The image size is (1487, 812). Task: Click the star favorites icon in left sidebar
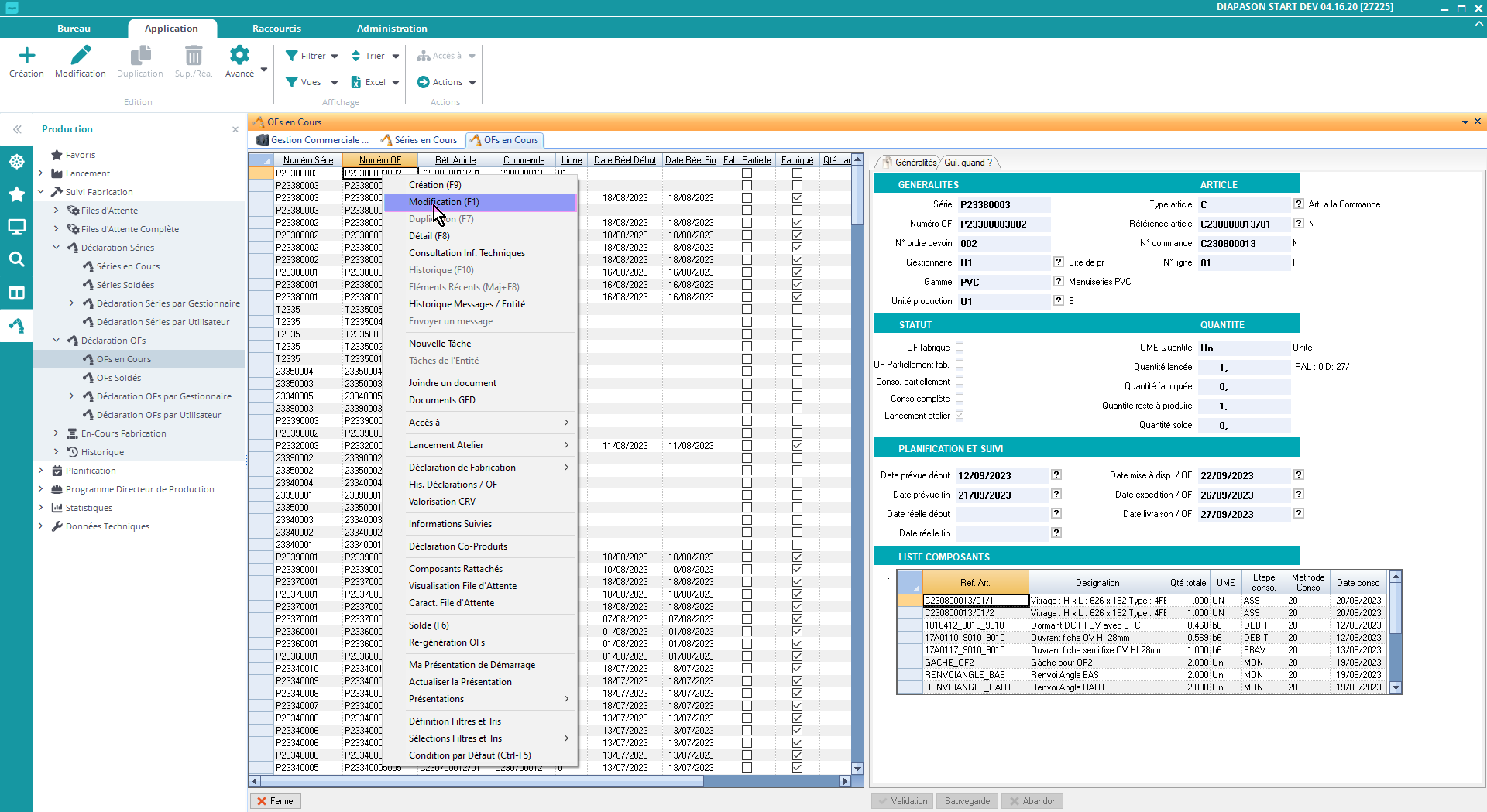click(16, 194)
